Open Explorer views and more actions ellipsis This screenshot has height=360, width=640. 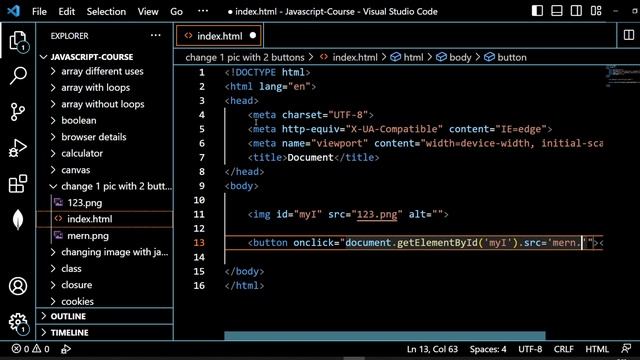pos(156,36)
